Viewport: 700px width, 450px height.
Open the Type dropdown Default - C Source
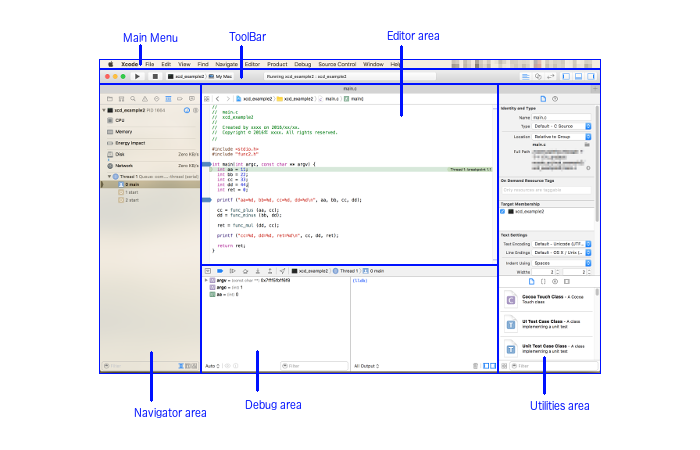tap(562, 126)
